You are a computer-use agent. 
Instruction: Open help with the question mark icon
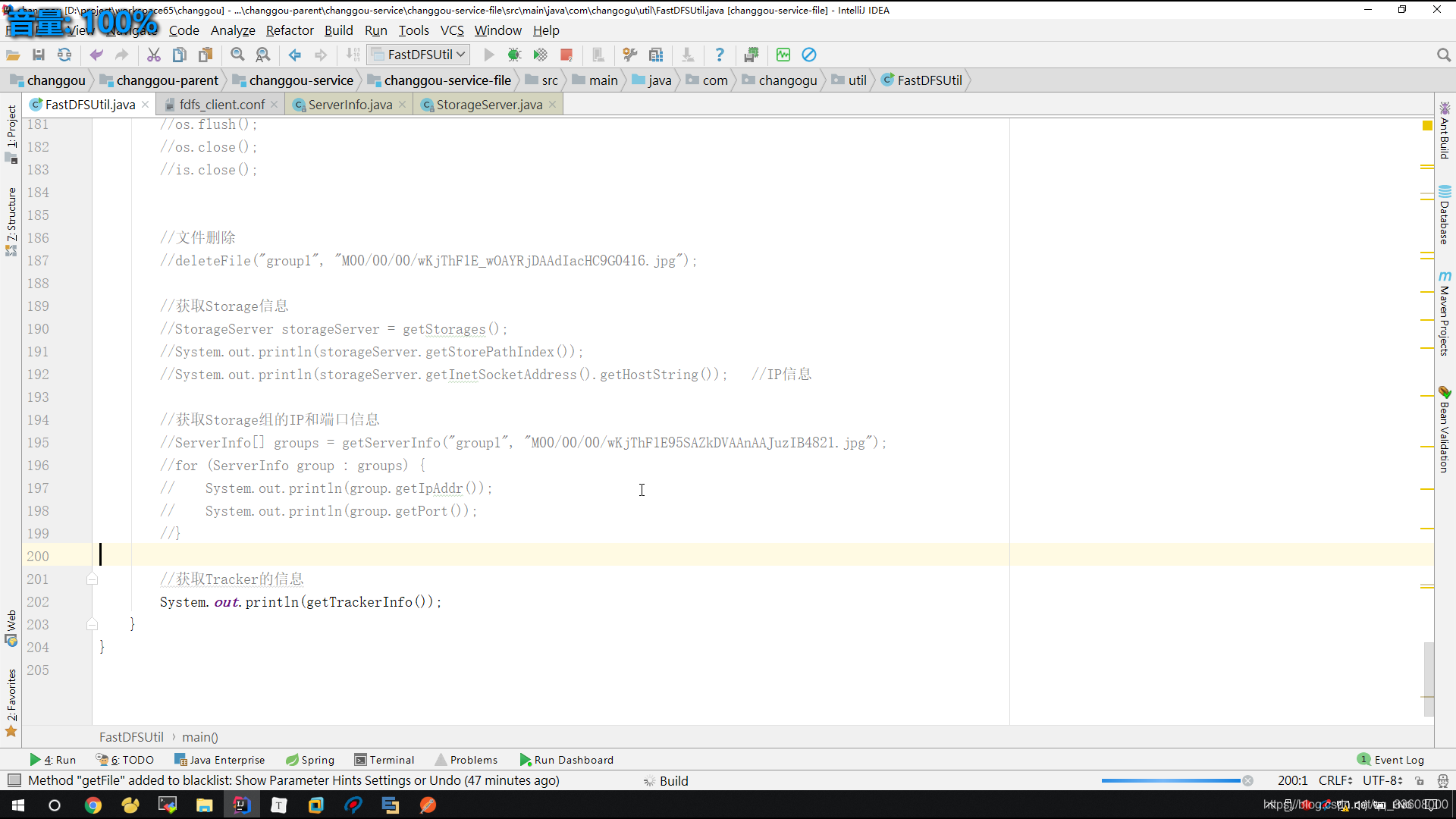(x=720, y=55)
